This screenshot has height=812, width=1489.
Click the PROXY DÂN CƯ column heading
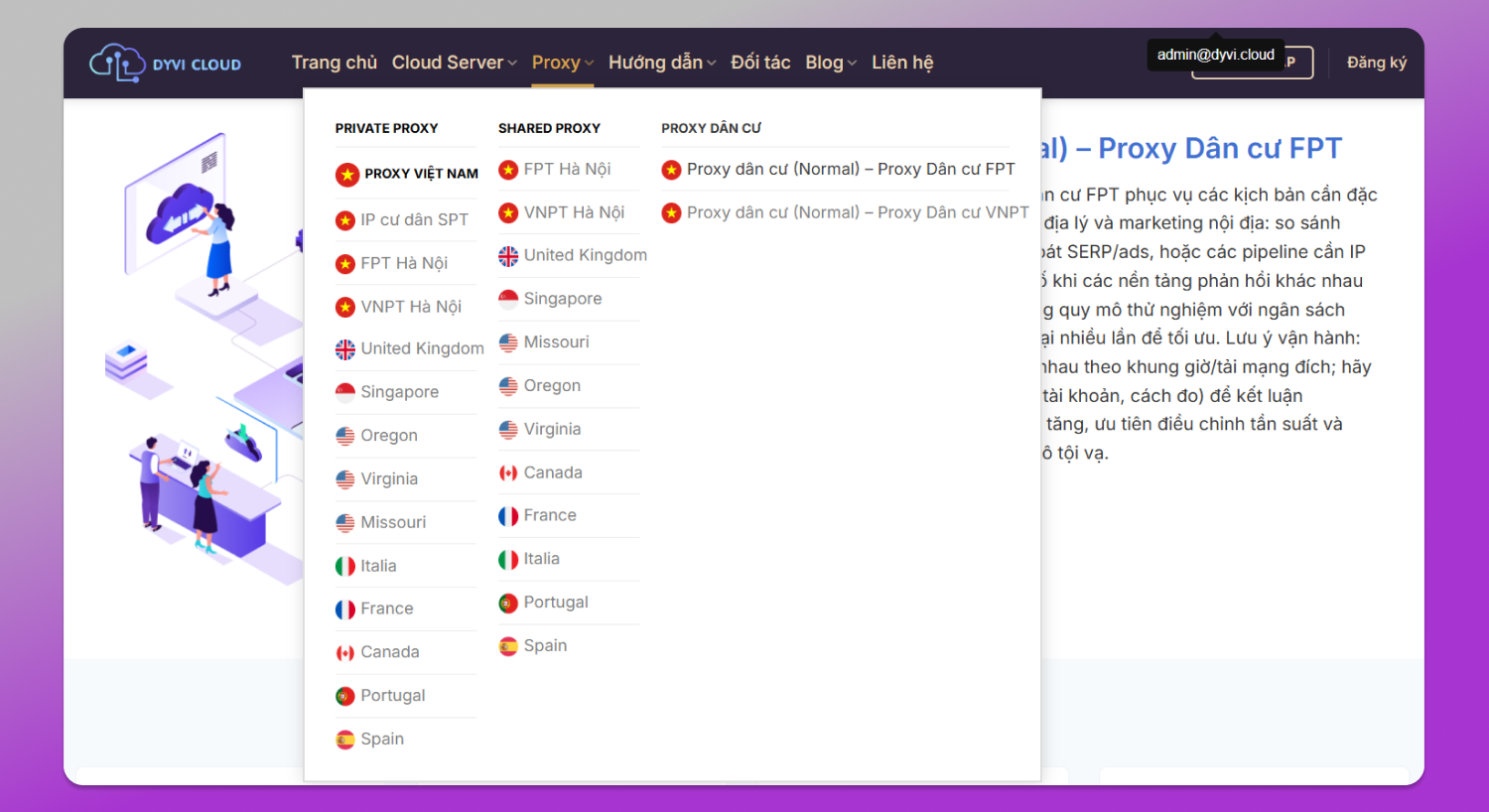click(712, 128)
